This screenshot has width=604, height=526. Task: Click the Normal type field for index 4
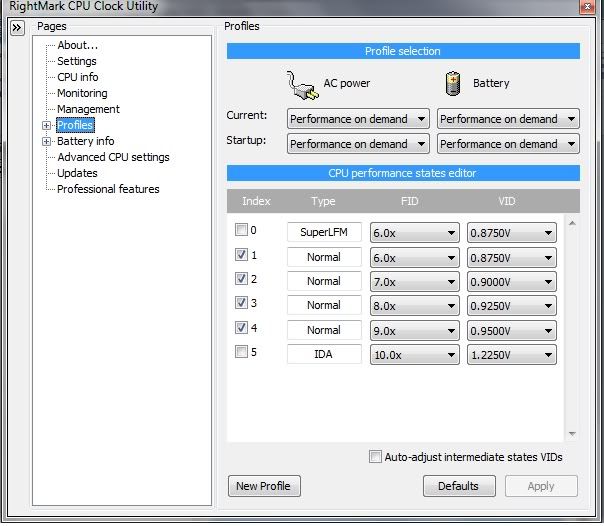[x=324, y=330]
